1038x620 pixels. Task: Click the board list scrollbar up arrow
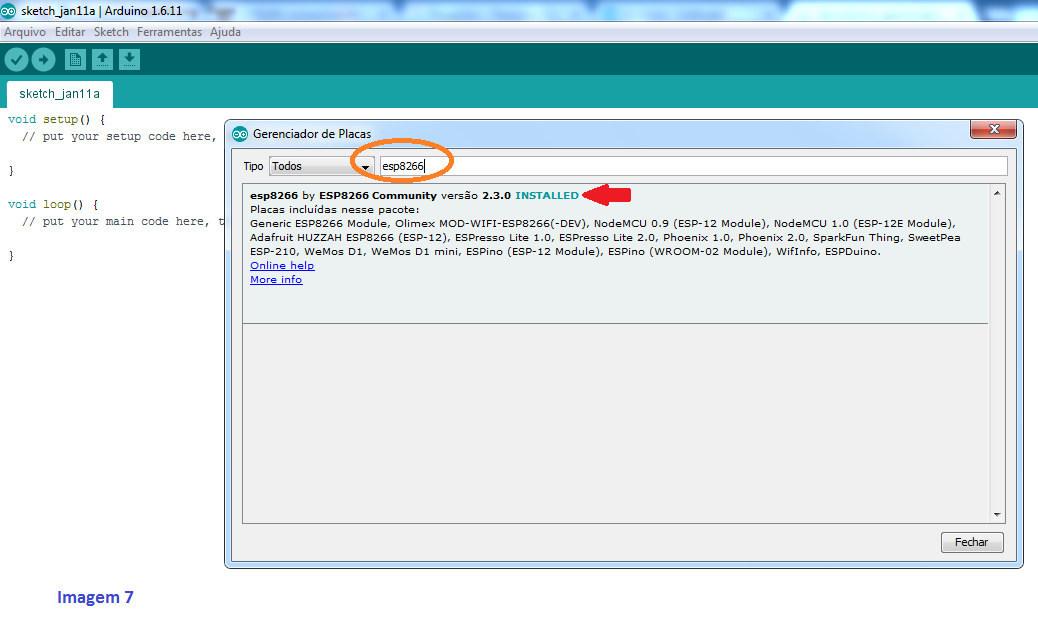[997, 193]
